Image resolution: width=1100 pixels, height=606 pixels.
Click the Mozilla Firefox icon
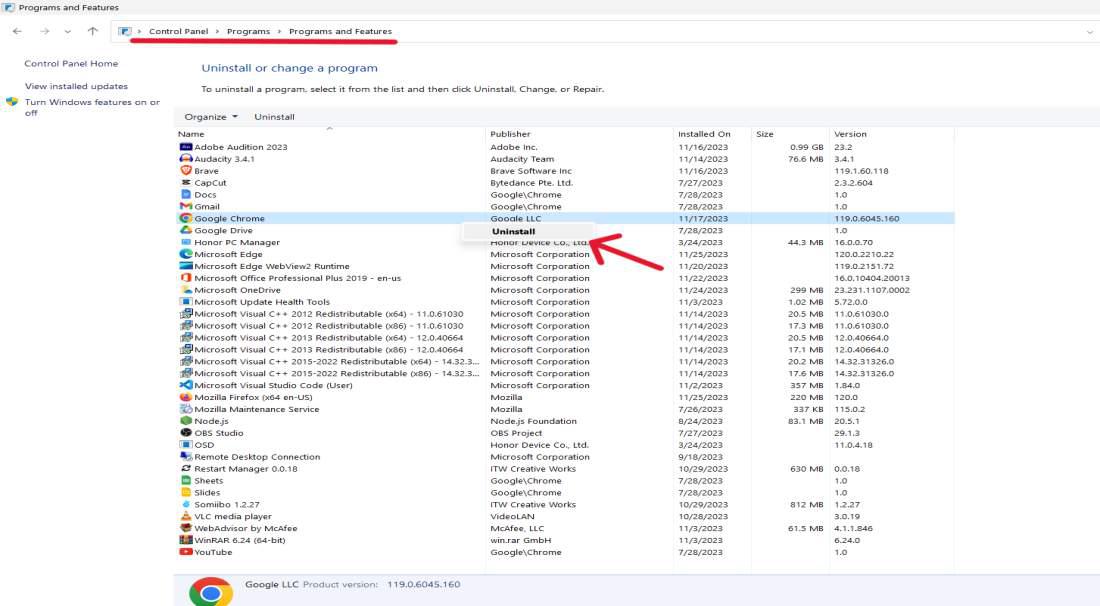[186, 398]
